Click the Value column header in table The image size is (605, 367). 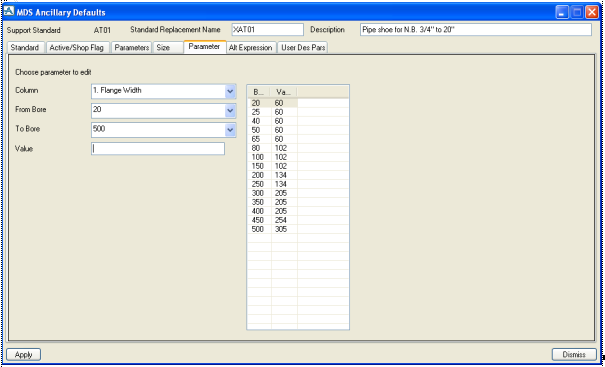click(x=284, y=92)
